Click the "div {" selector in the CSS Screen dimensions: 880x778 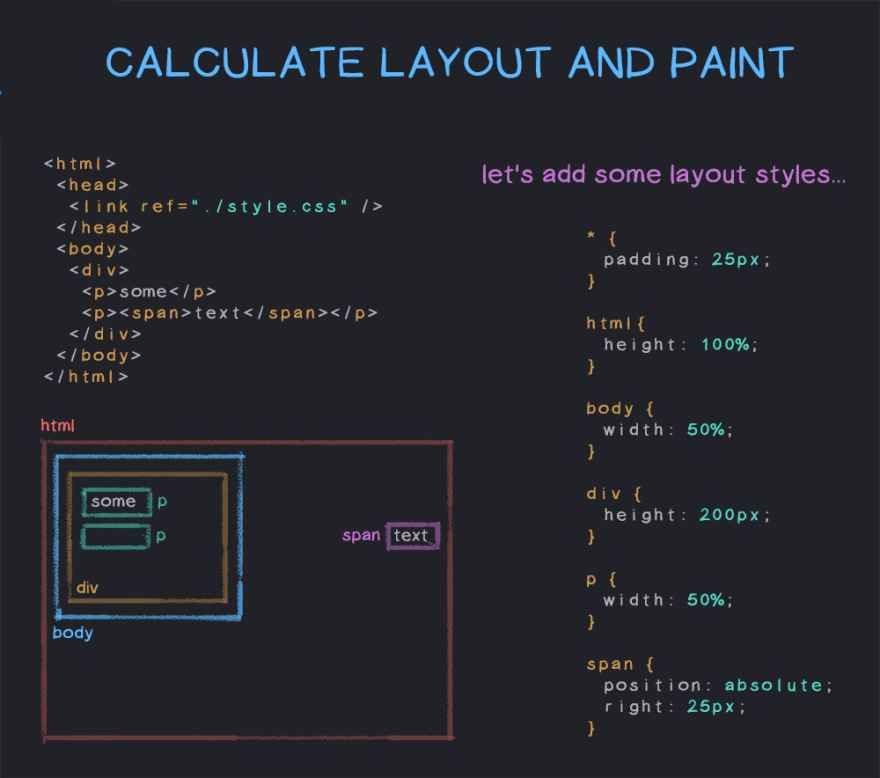click(614, 494)
